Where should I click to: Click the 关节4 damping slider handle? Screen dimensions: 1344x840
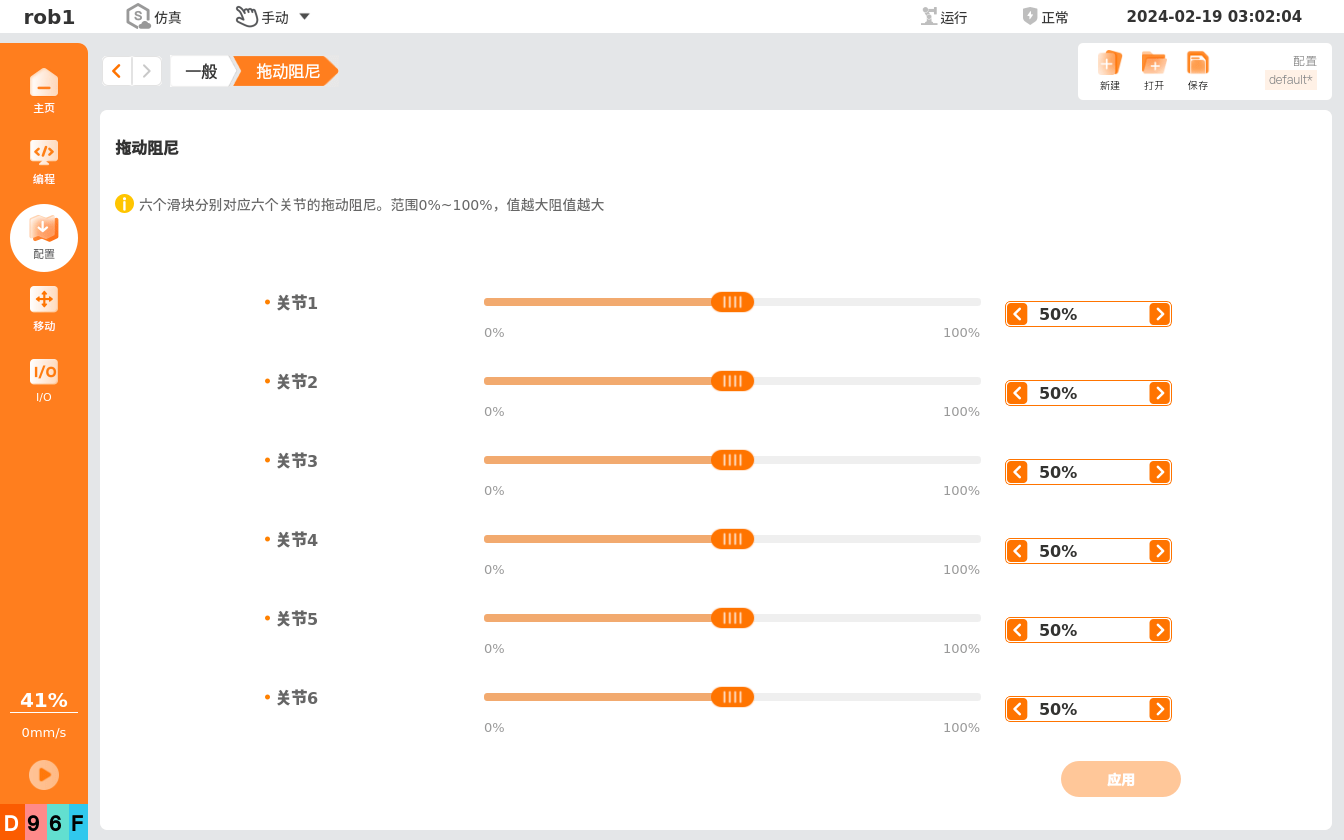point(733,539)
